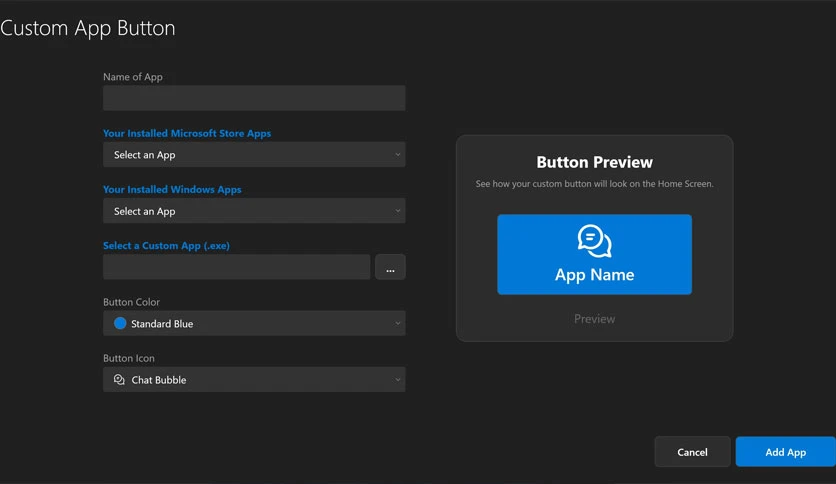Screen dimensions: 836x484
Task: Click Select a Custom App (.exe) label
Action: coord(166,246)
